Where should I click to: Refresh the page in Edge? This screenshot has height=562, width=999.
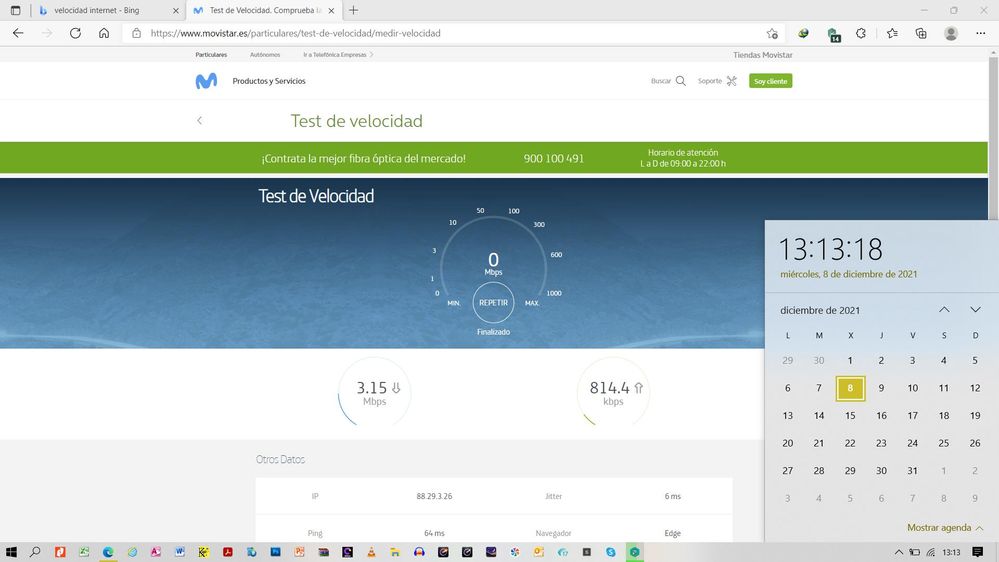(x=75, y=33)
